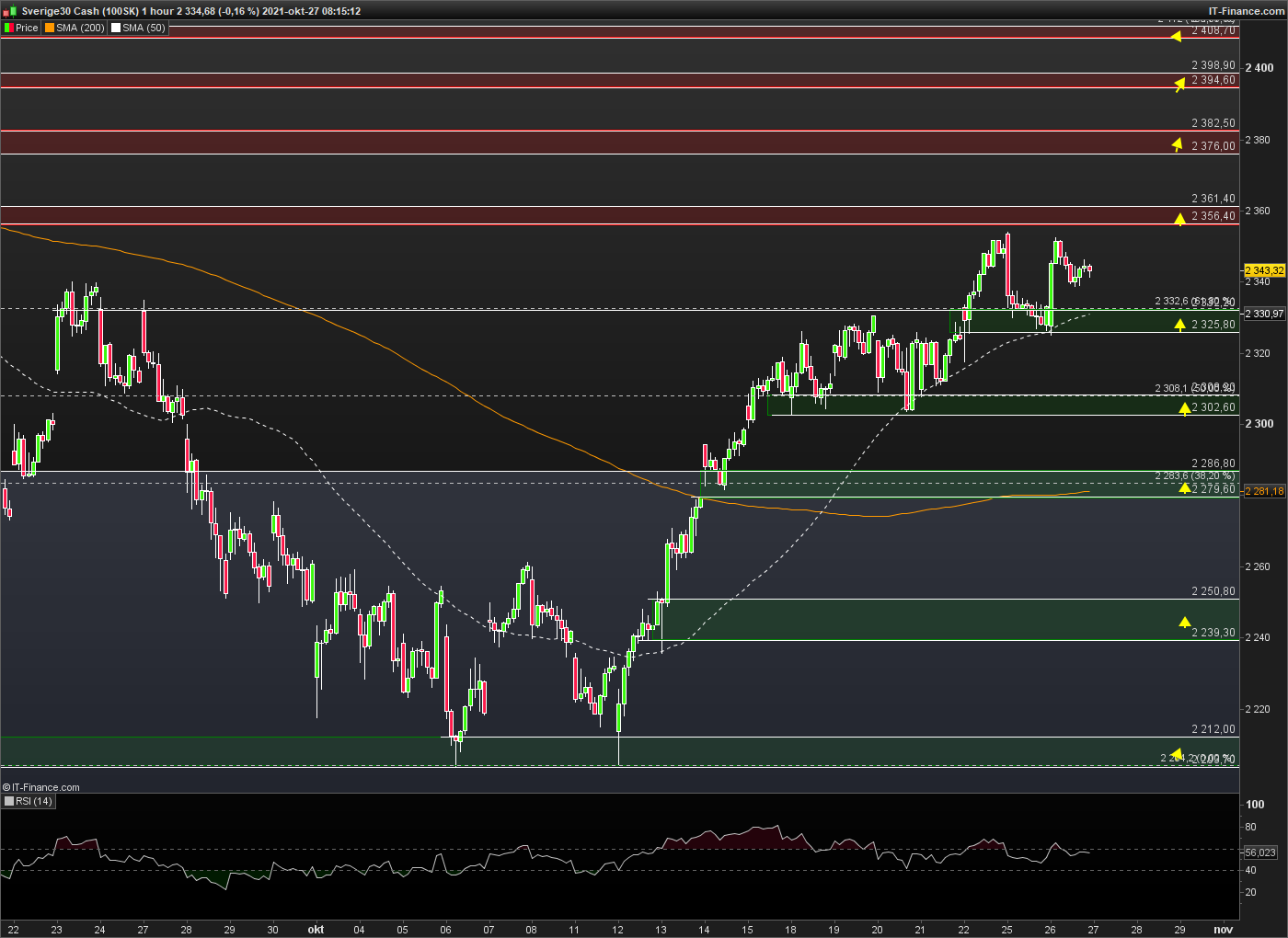Click the ©IT-Finance.com copyright label
This screenshot has height=938, width=1288.
pos(41,787)
